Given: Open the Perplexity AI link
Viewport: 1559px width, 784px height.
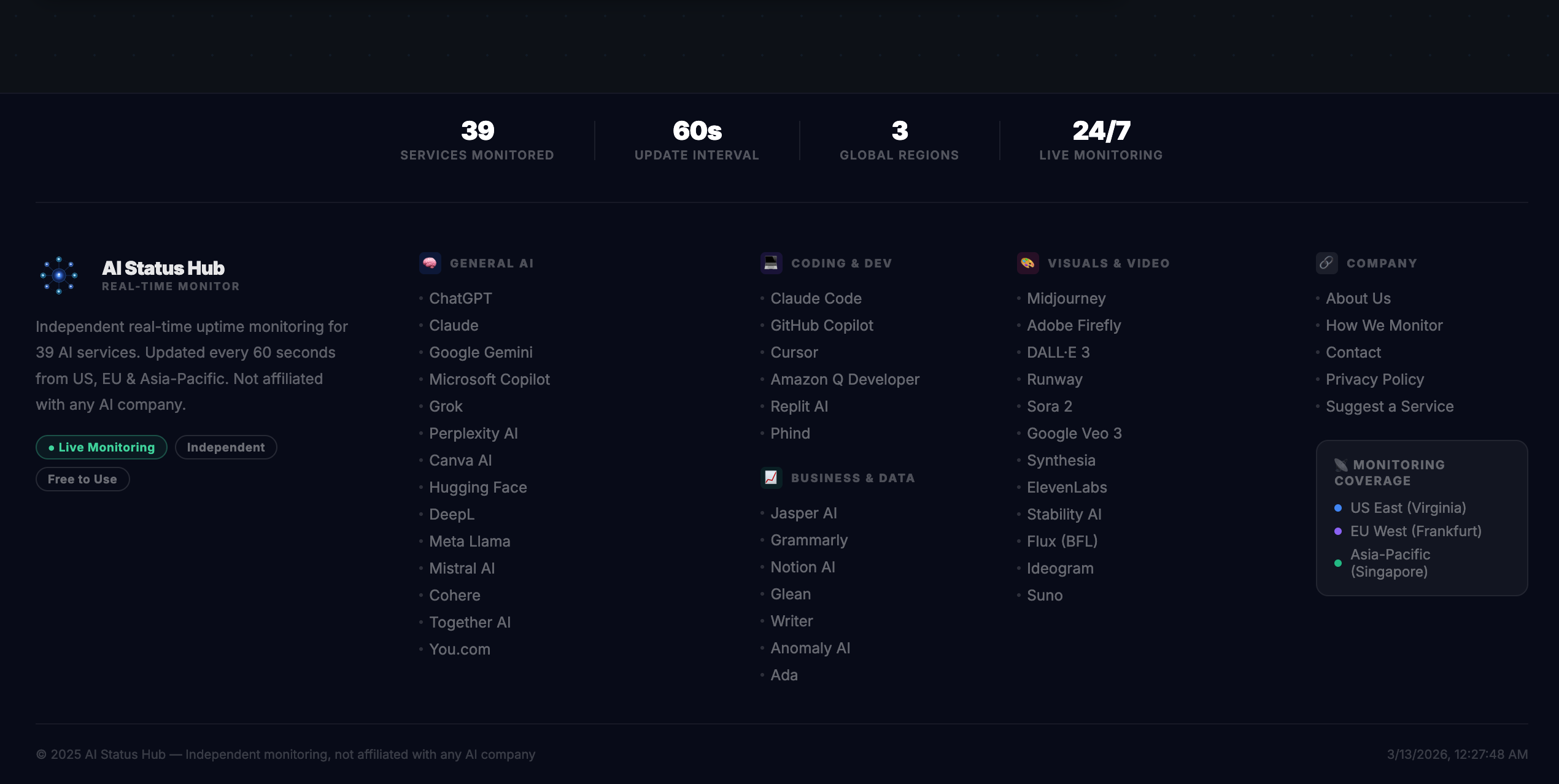Looking at the screenshot, I should (473, 433).
